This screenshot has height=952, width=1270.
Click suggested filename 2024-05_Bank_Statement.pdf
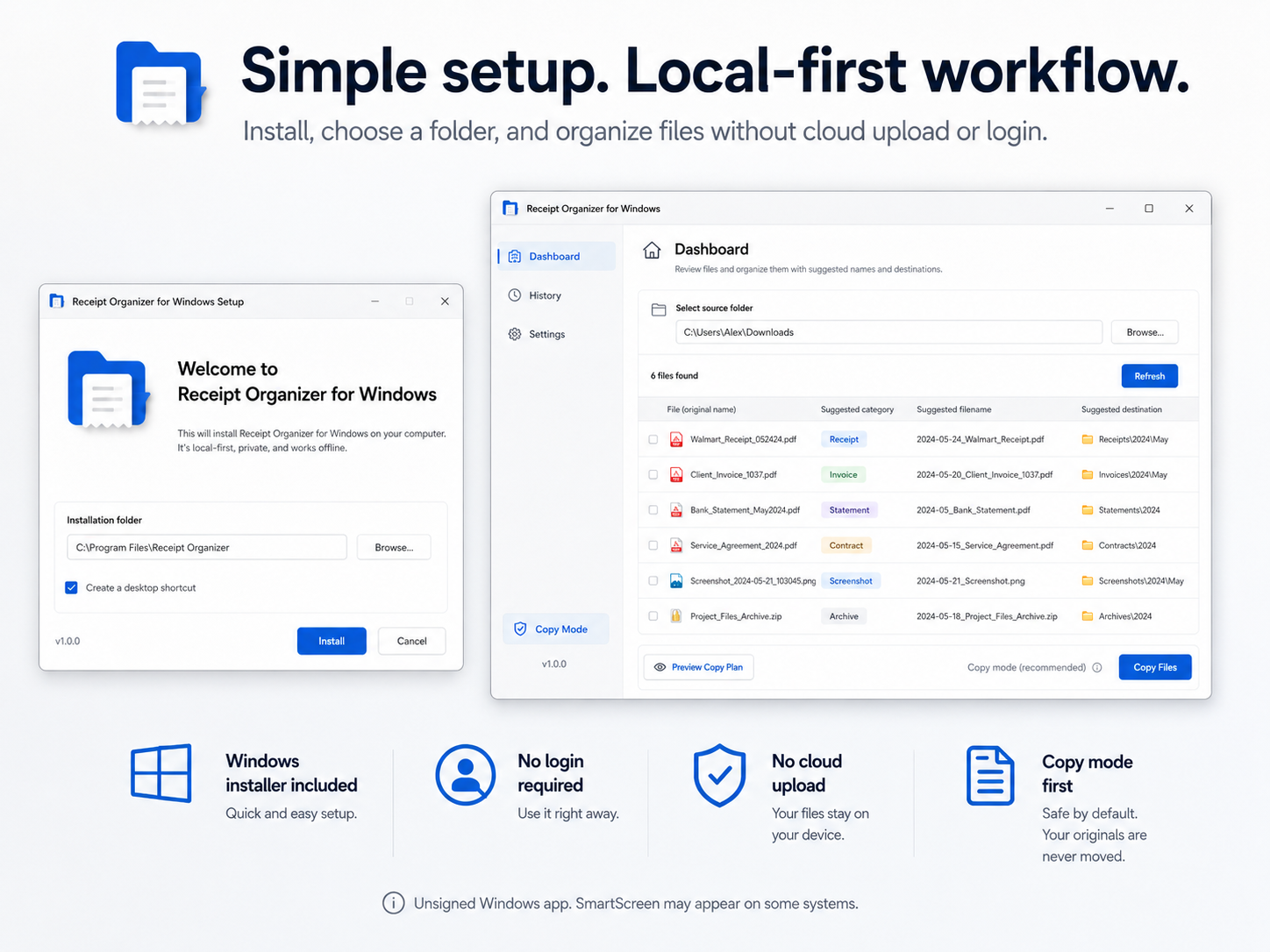974,510
